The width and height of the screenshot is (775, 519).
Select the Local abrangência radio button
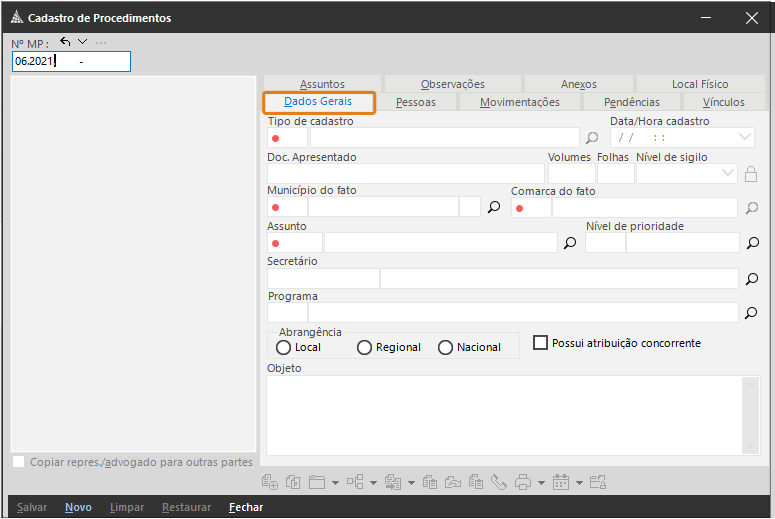coord(283,347)
